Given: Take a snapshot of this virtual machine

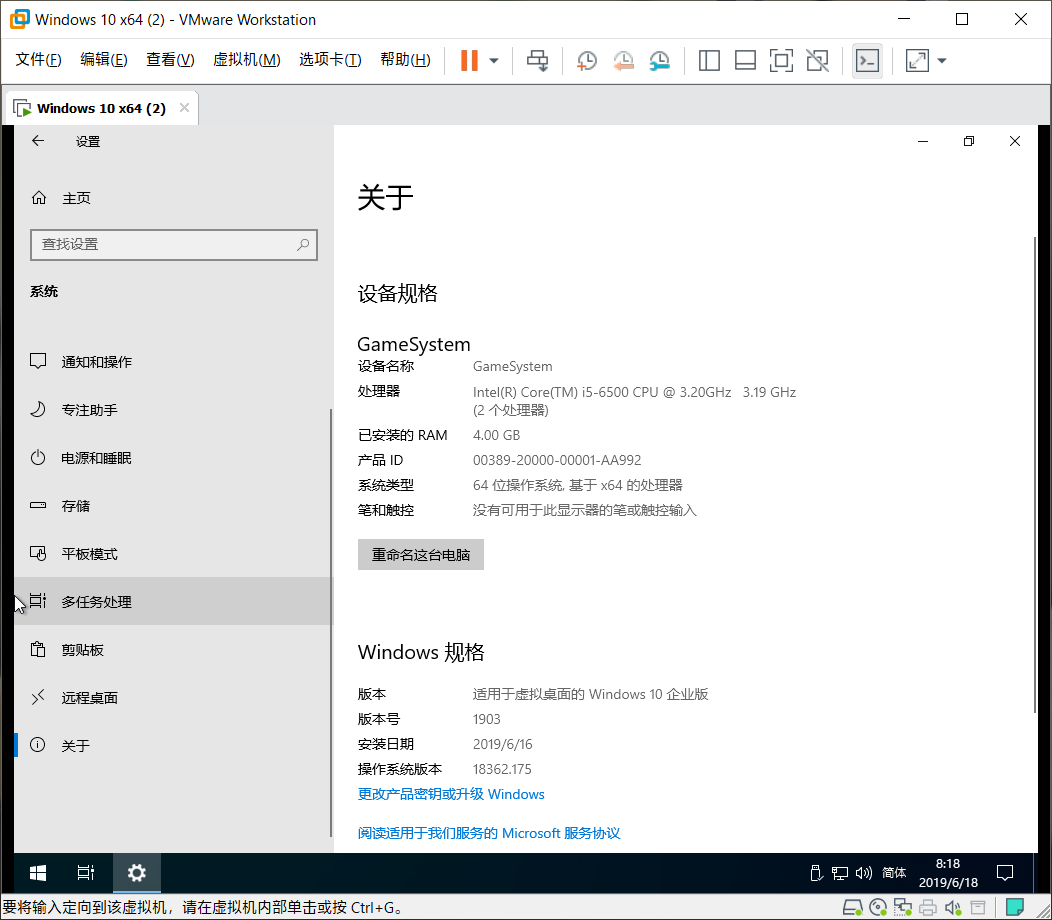Looking at the screenshot, I should (586, 60).
